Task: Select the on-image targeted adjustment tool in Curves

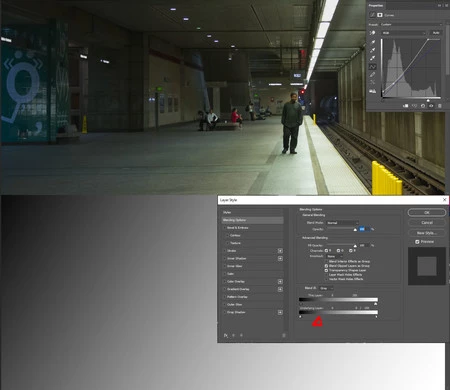Action: coord(372,33)
